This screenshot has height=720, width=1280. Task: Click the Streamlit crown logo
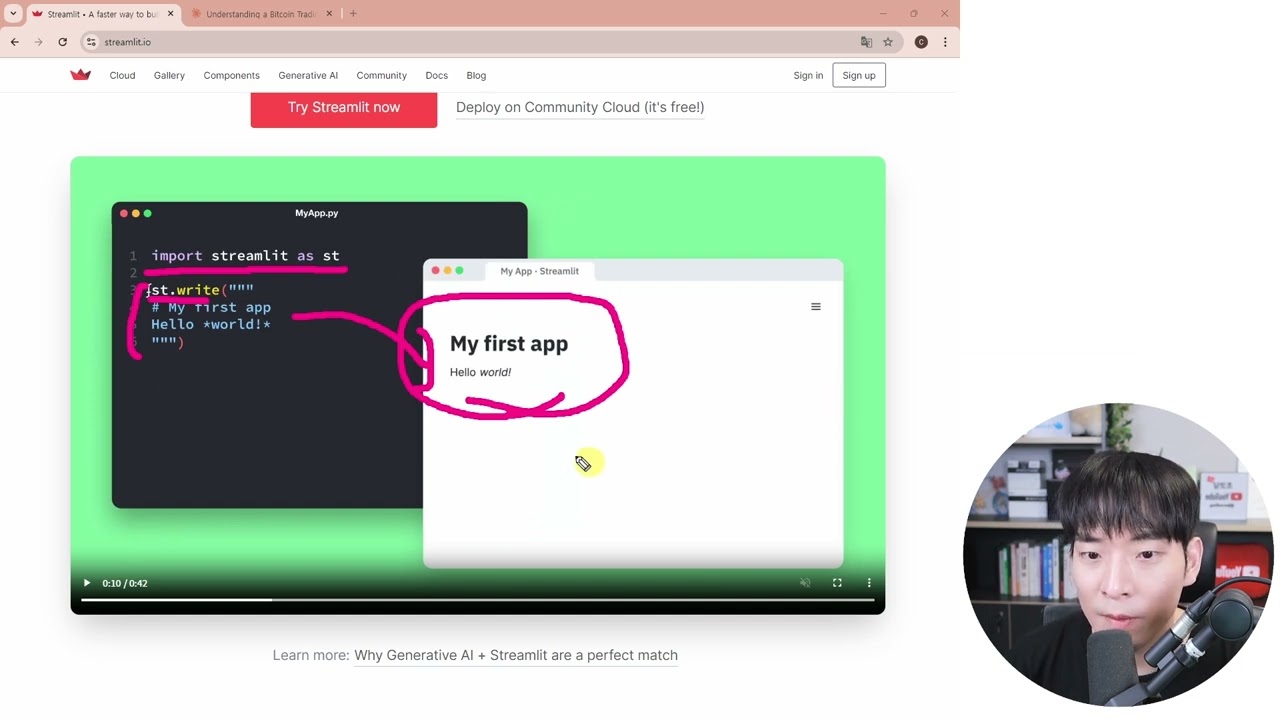81,75
